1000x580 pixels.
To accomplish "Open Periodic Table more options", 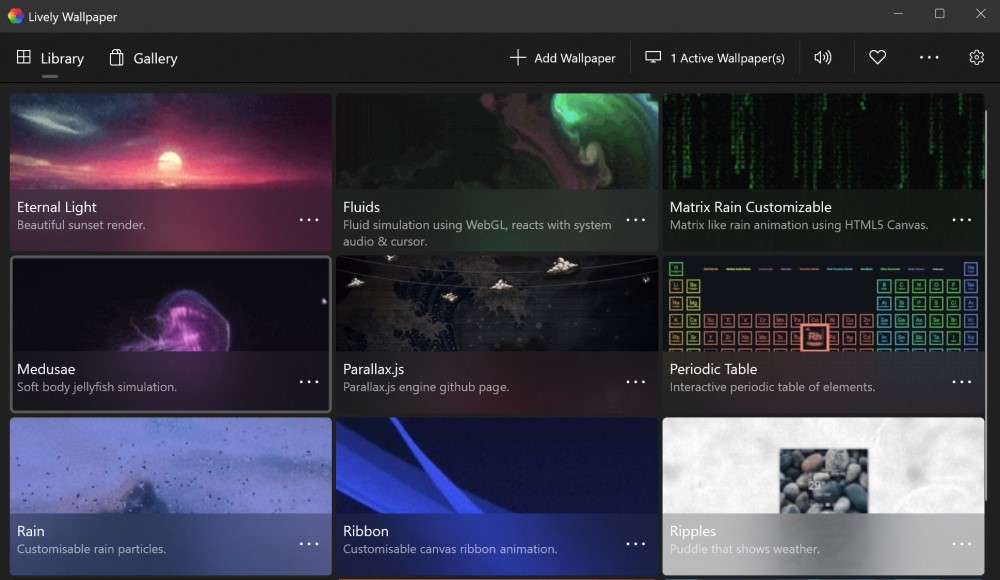I will 962,382.
